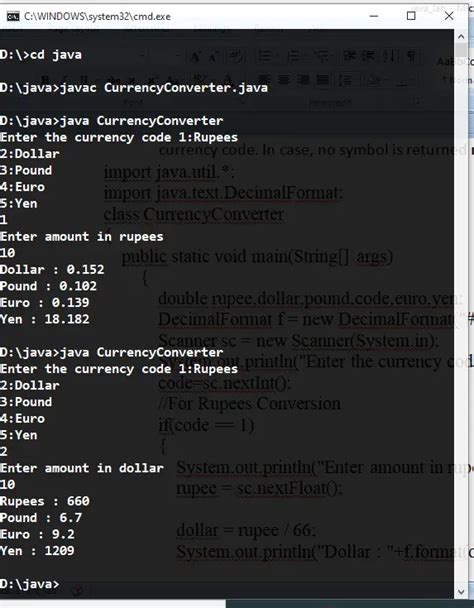
Task: Click '//For Rupees Conversion' comment in Word document
Action: click(249, 404)
